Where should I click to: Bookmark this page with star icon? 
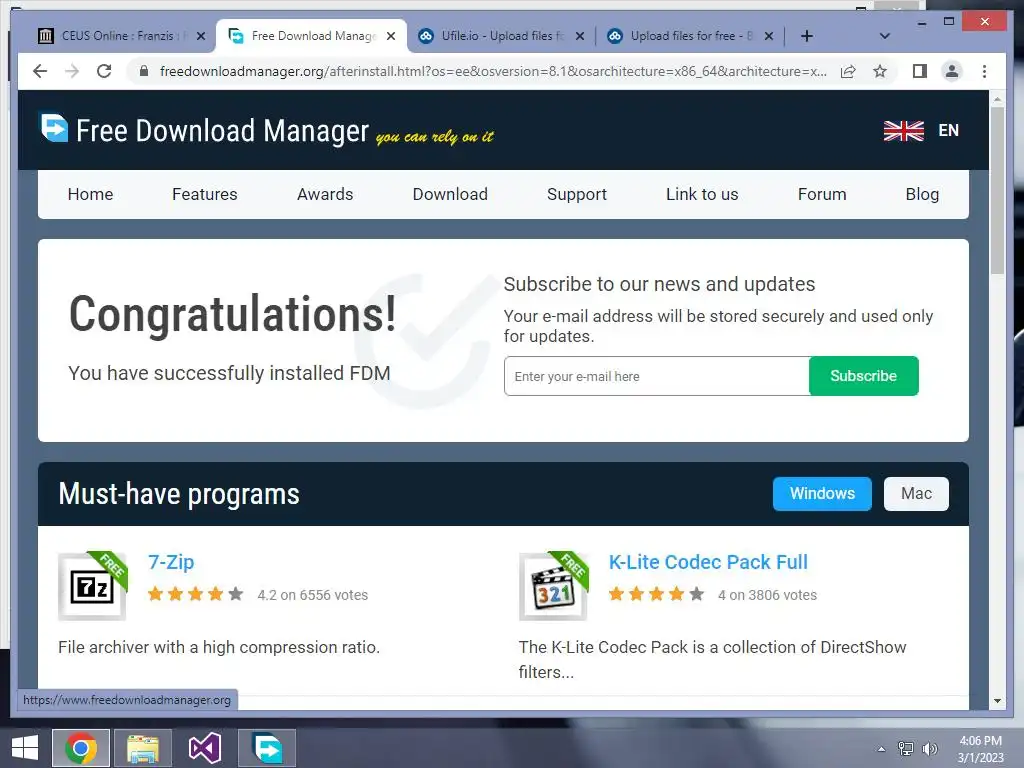pos(880,71)
